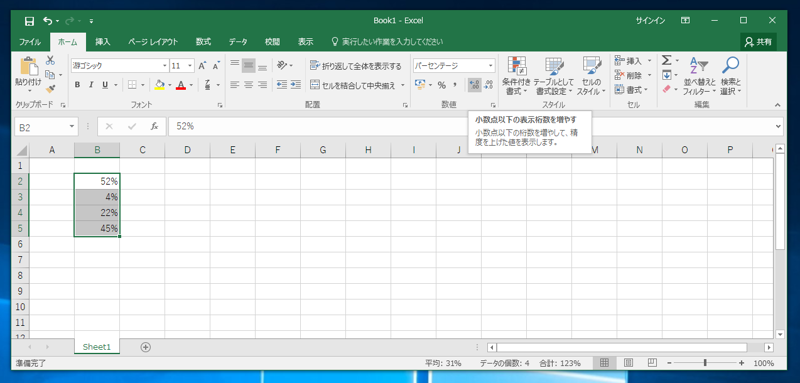Viewport: 800px width, 383px height.
Task: Click the Save icon in the title bar
Action: pyautogui.click(x=30, y=21)
